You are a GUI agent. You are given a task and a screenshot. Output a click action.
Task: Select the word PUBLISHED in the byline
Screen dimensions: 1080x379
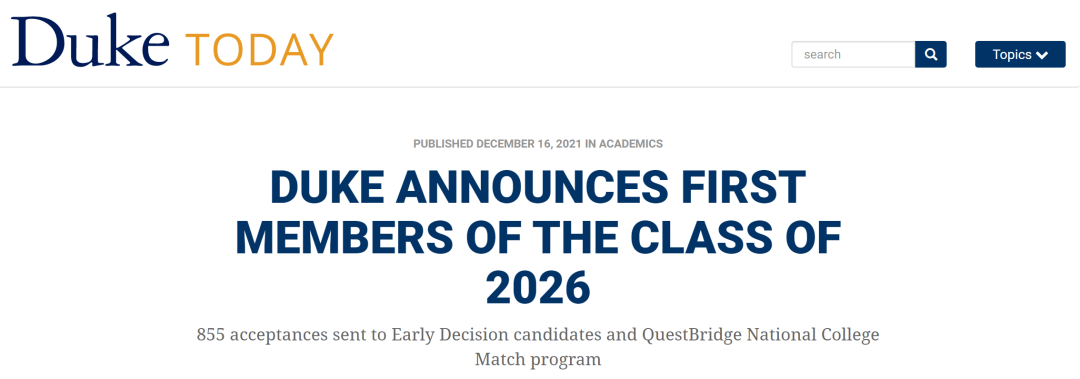click(443, 144)
